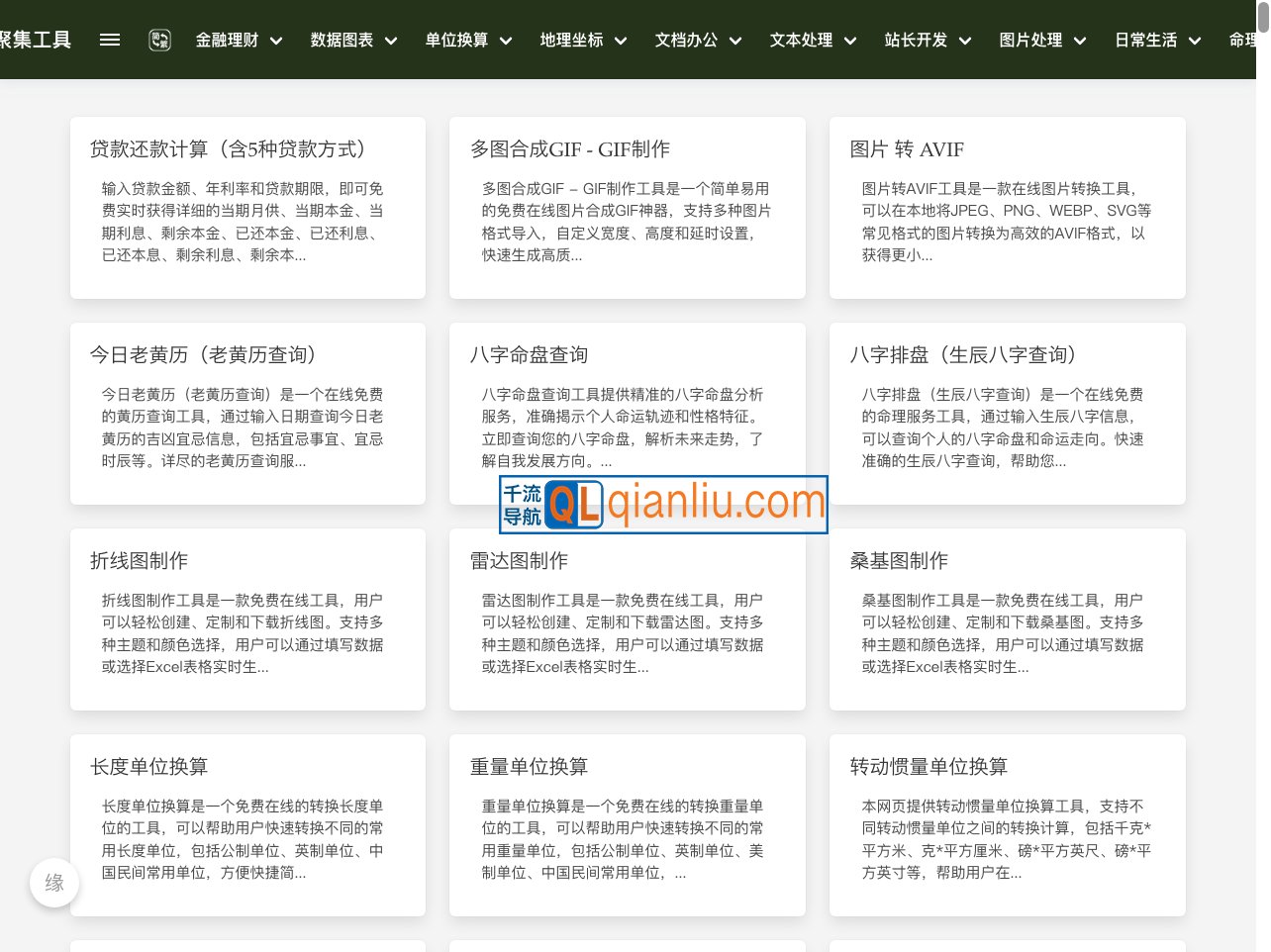1271x952 pixels.
Task: Expand the 文档办公 dropdown
Action: click(x=698, y=40)
